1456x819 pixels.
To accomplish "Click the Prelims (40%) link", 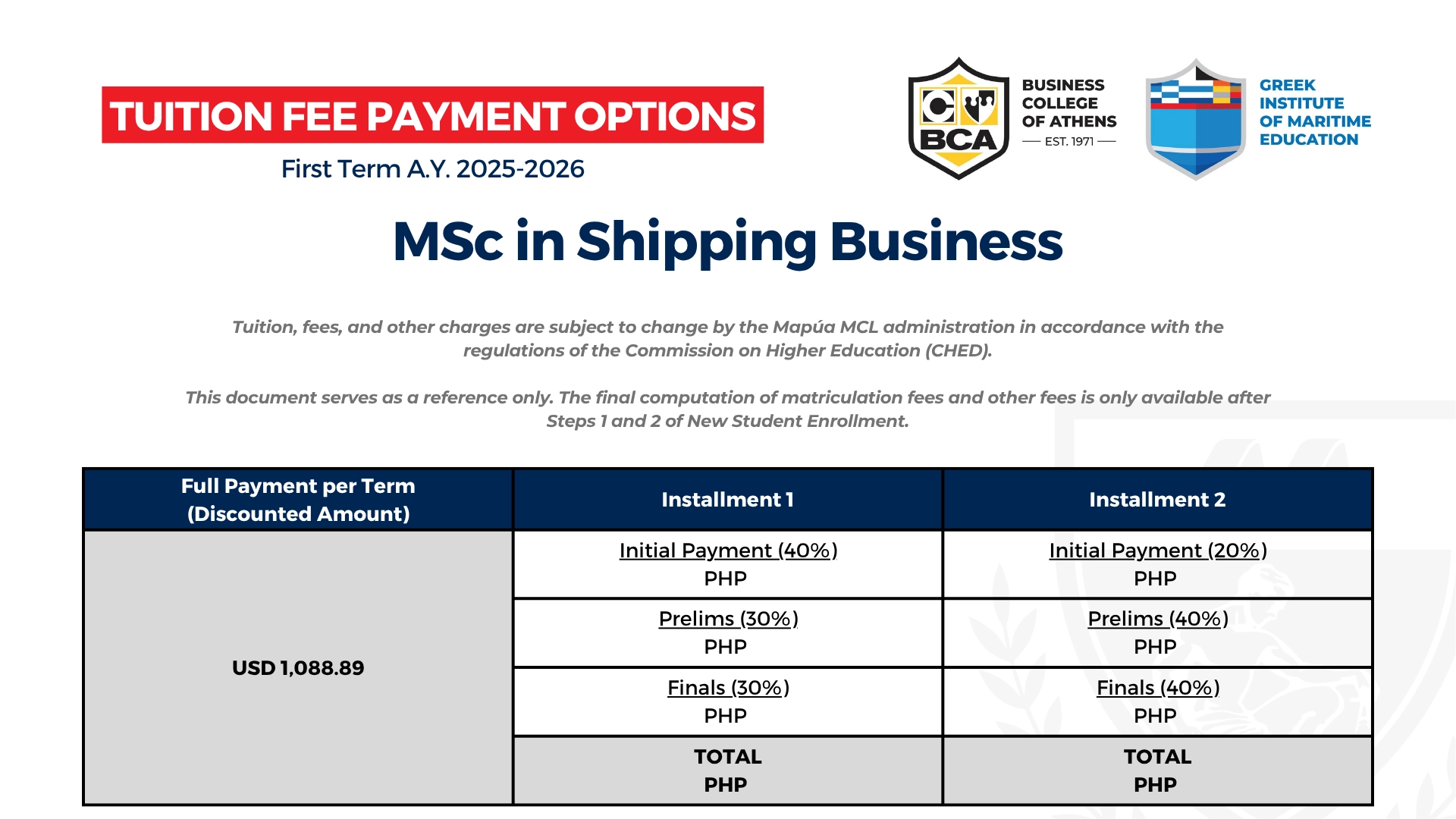I will tap(1158, 619).
